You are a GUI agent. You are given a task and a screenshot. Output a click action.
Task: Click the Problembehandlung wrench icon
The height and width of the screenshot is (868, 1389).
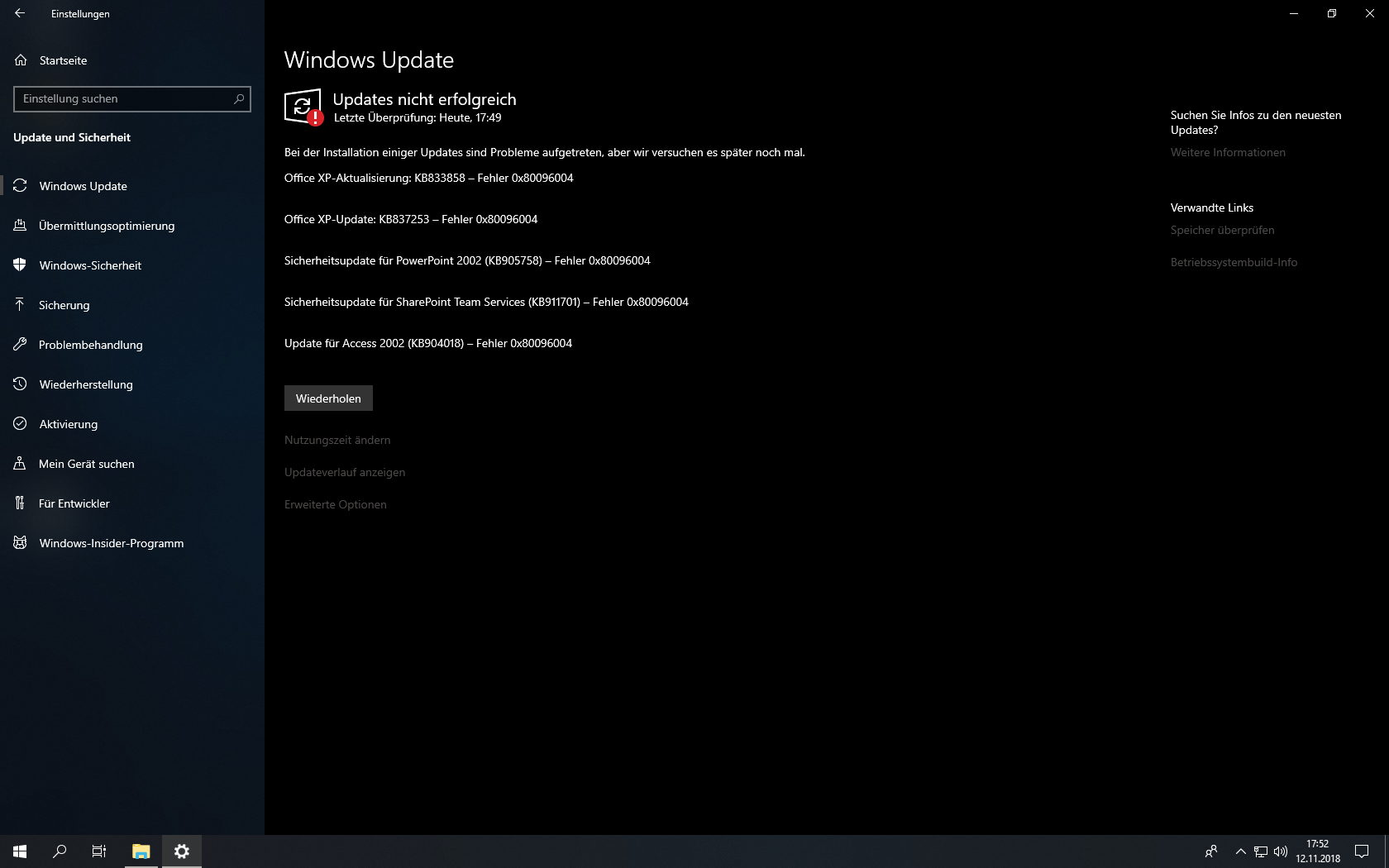[x=21, y=345]
